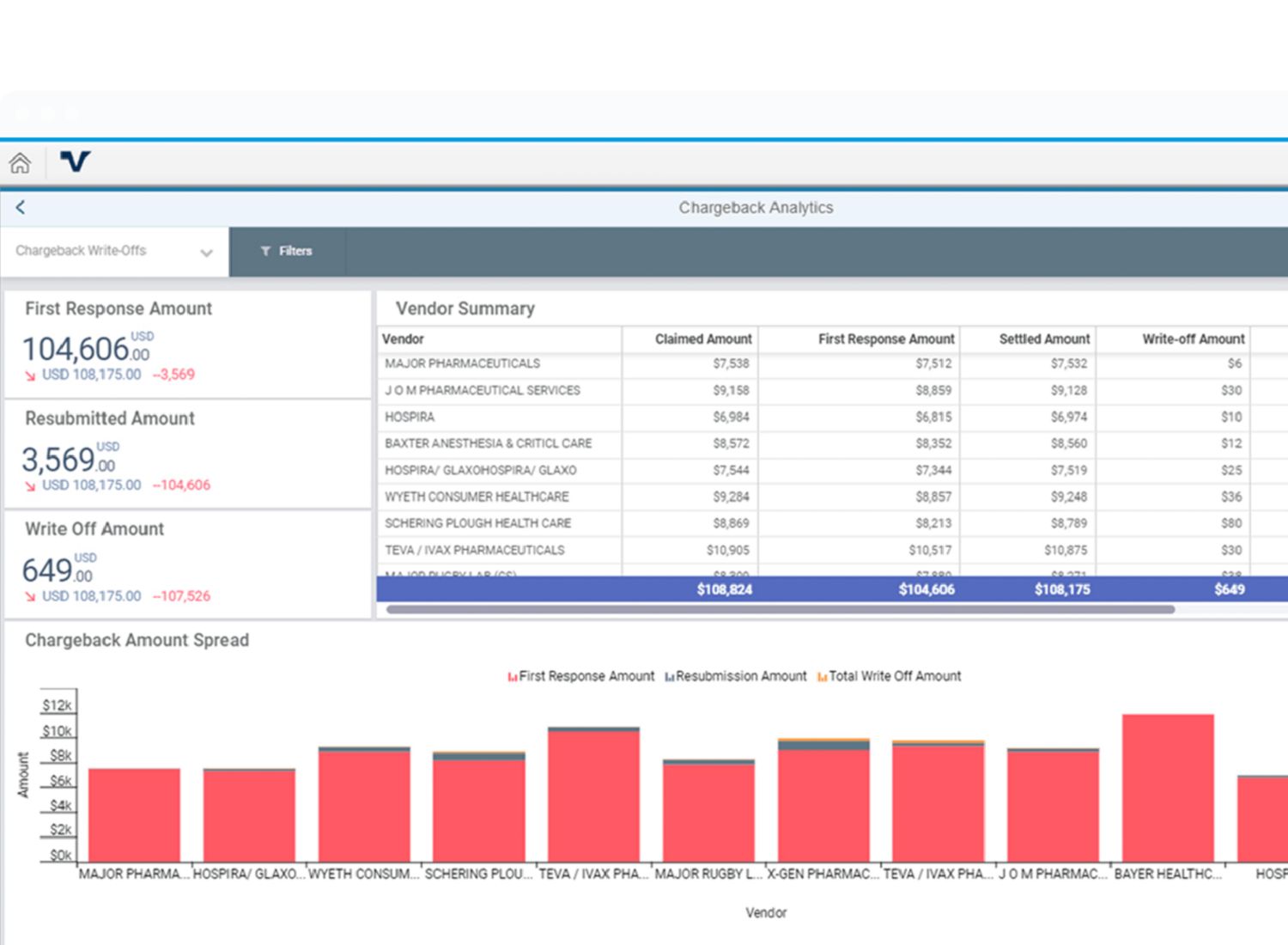Select the MAJOR PHARMACEUTICALS vendor row
The width and height of the screenshot is (1288, 945).
click(463, 363)
